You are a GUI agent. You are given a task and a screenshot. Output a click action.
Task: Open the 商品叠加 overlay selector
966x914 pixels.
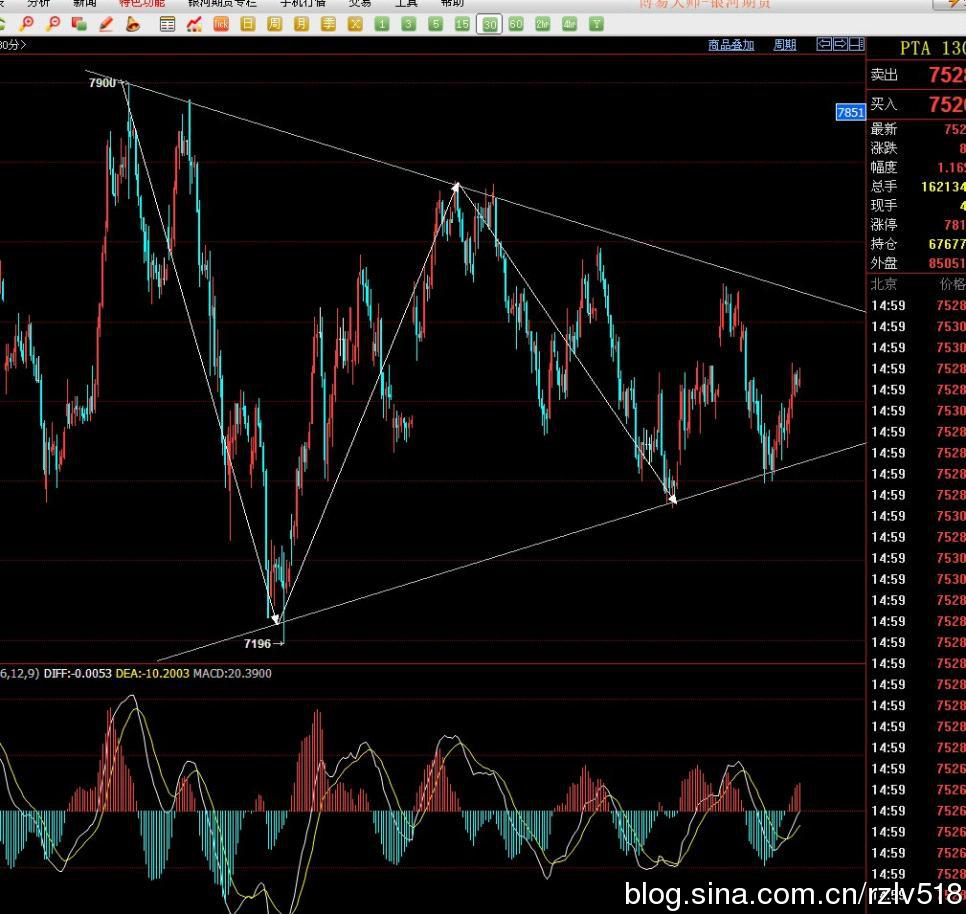pos(731,44)
